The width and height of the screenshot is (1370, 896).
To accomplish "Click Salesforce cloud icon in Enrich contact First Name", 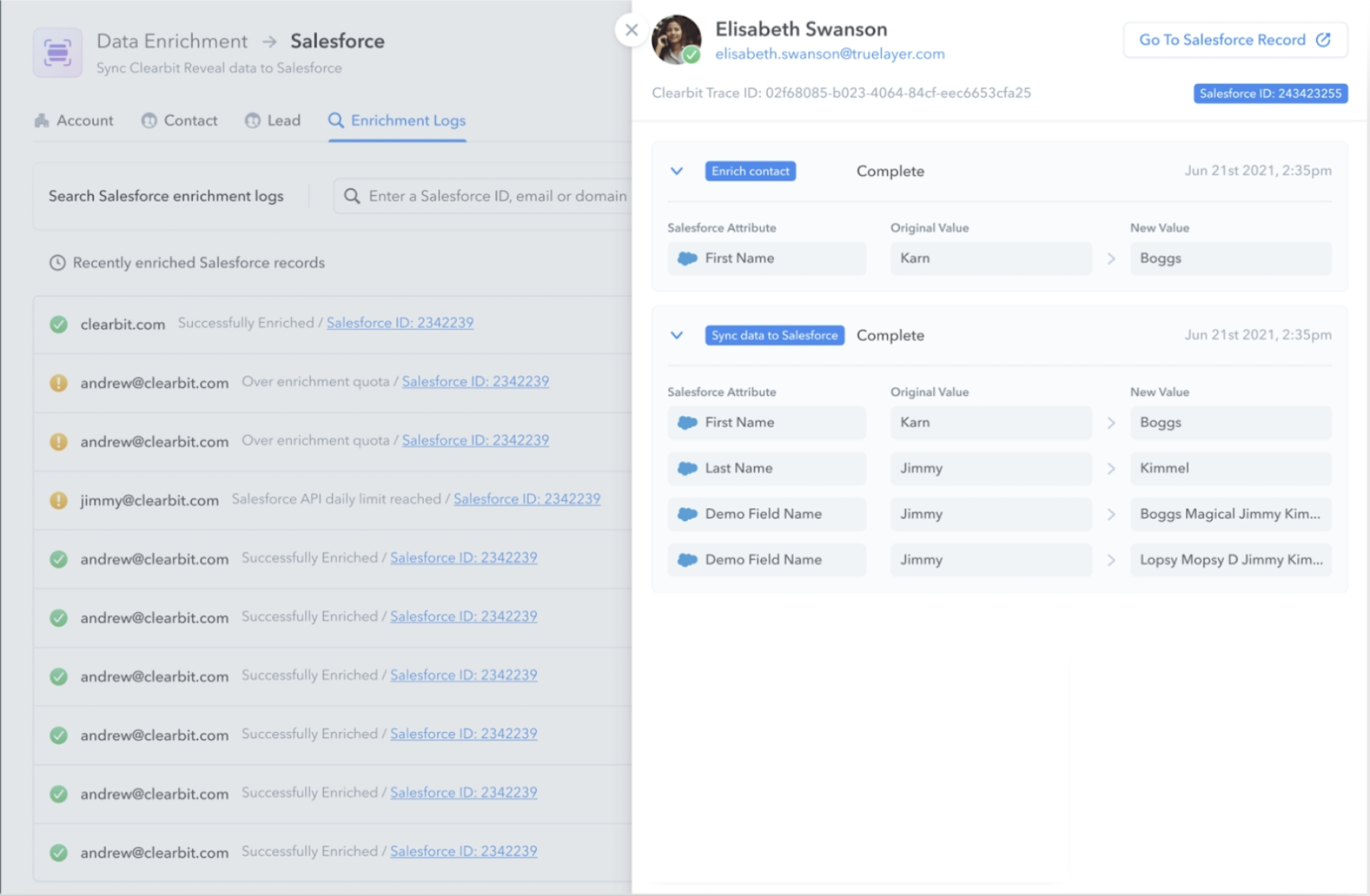I will tap(687, 258).
